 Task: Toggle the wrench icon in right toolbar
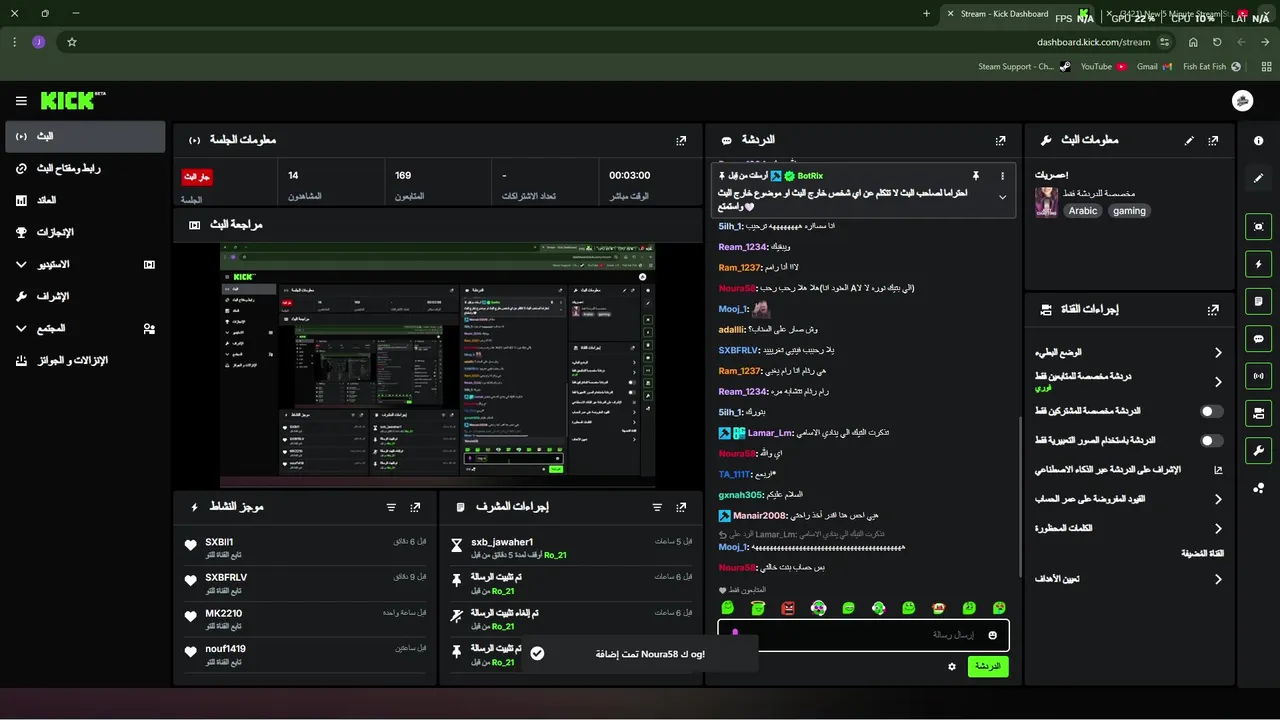1258,450
